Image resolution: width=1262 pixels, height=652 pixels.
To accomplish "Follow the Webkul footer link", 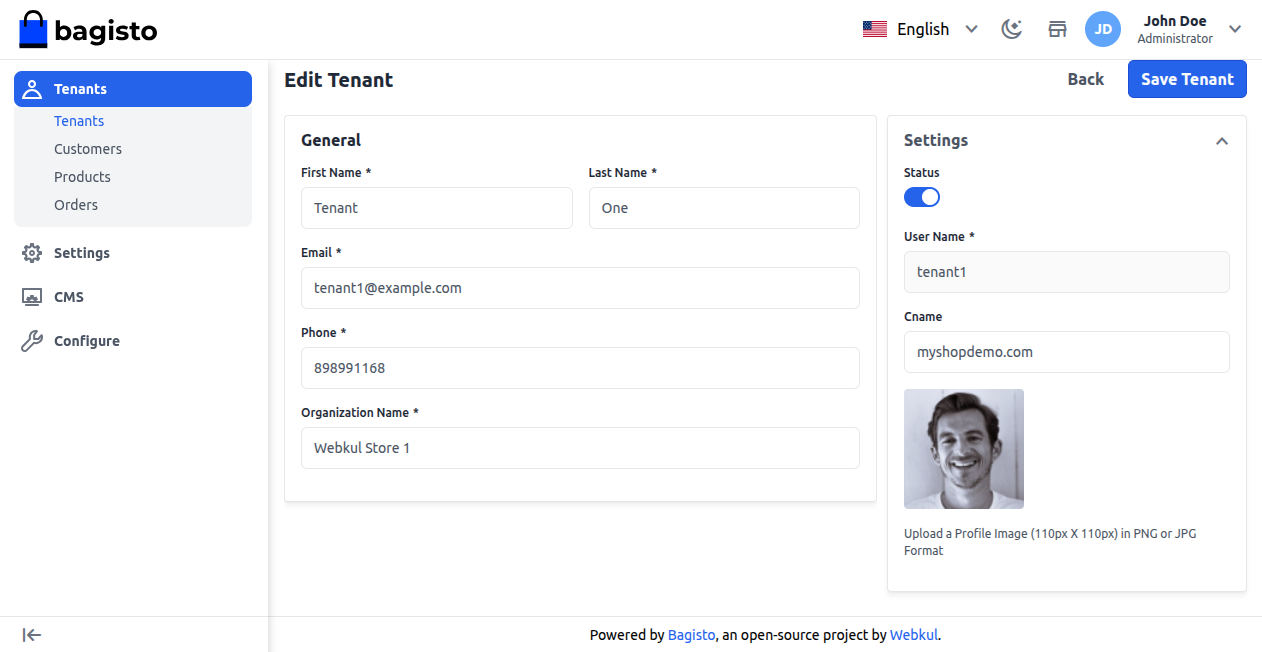I will coord(914,635).
